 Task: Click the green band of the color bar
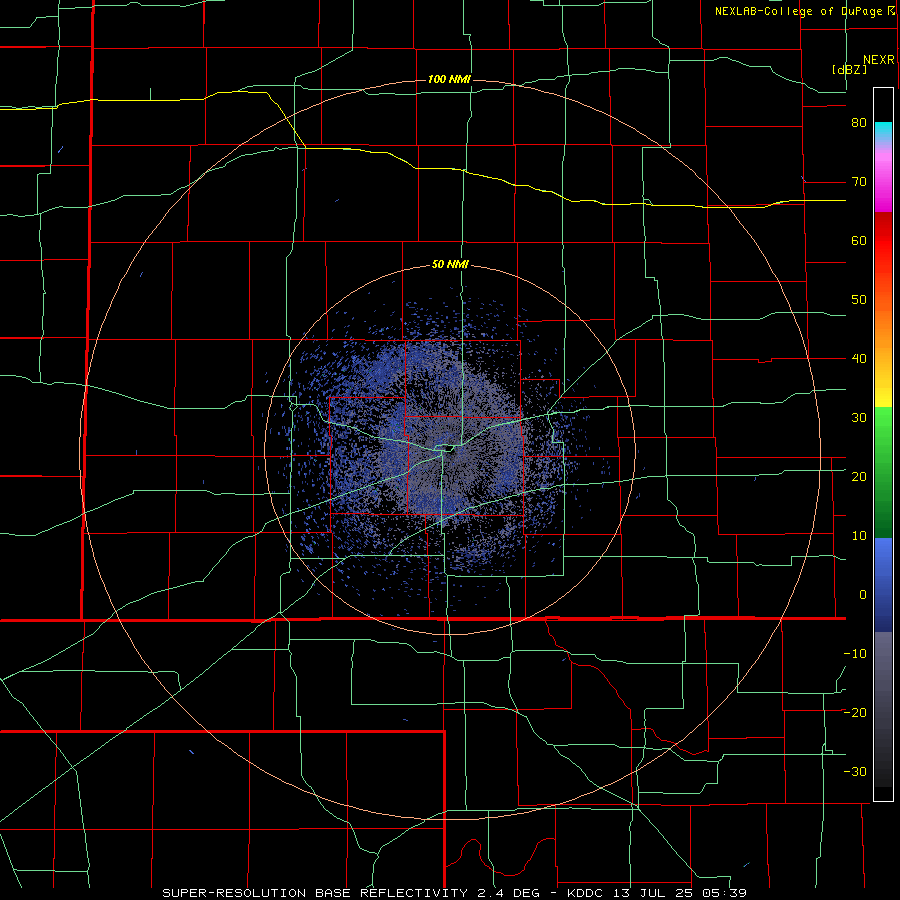coord(883,472)
